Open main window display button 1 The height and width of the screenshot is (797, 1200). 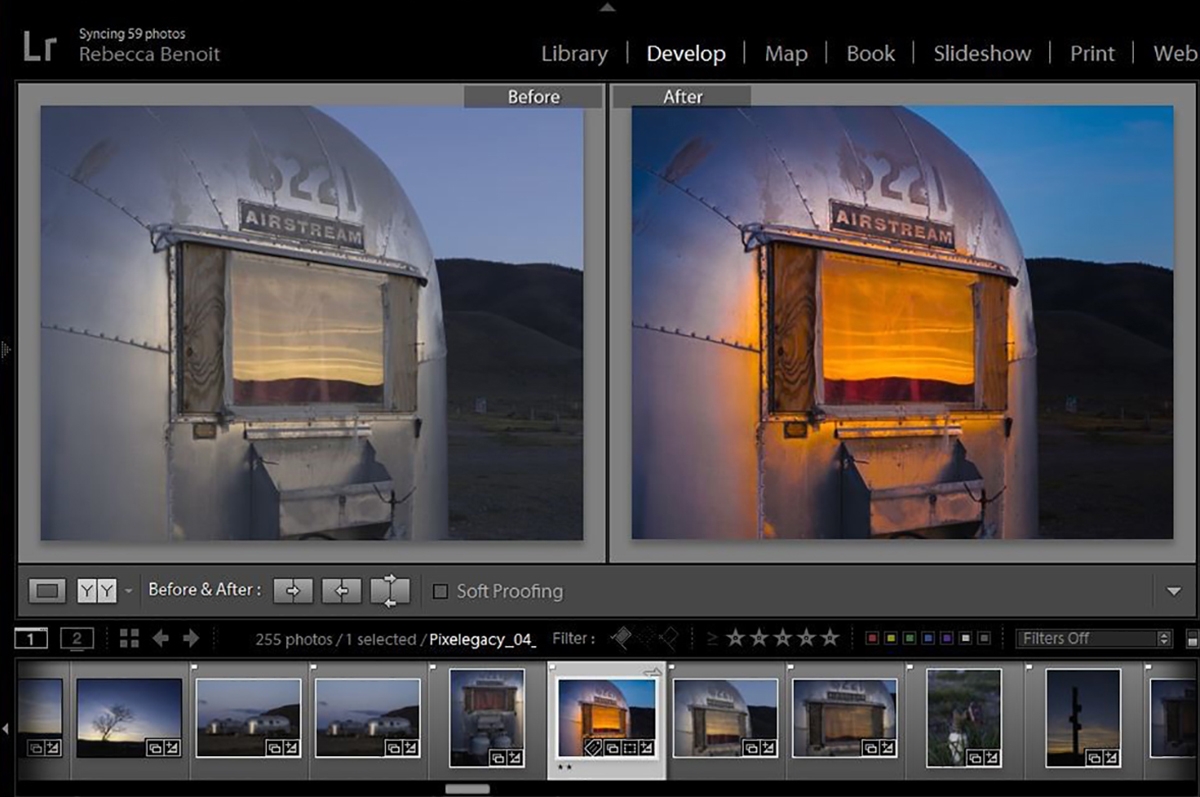coord(31,638)
